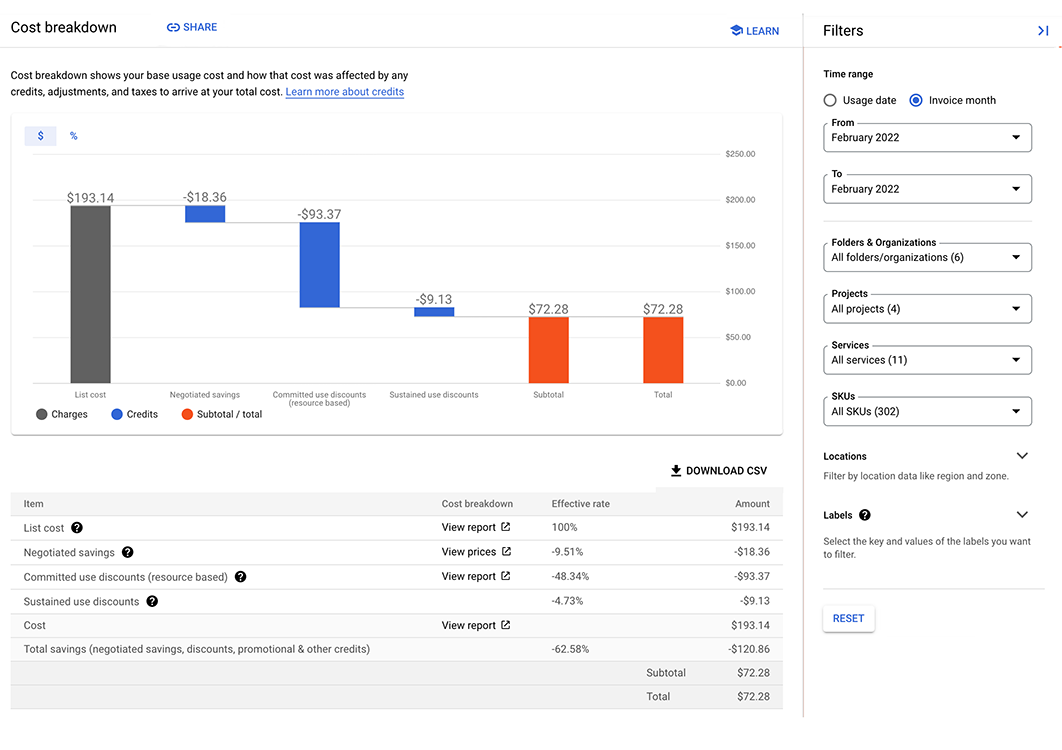Open View report for Committed use discounts
The width and height of the screenshot is (1062, 750).
475,576
